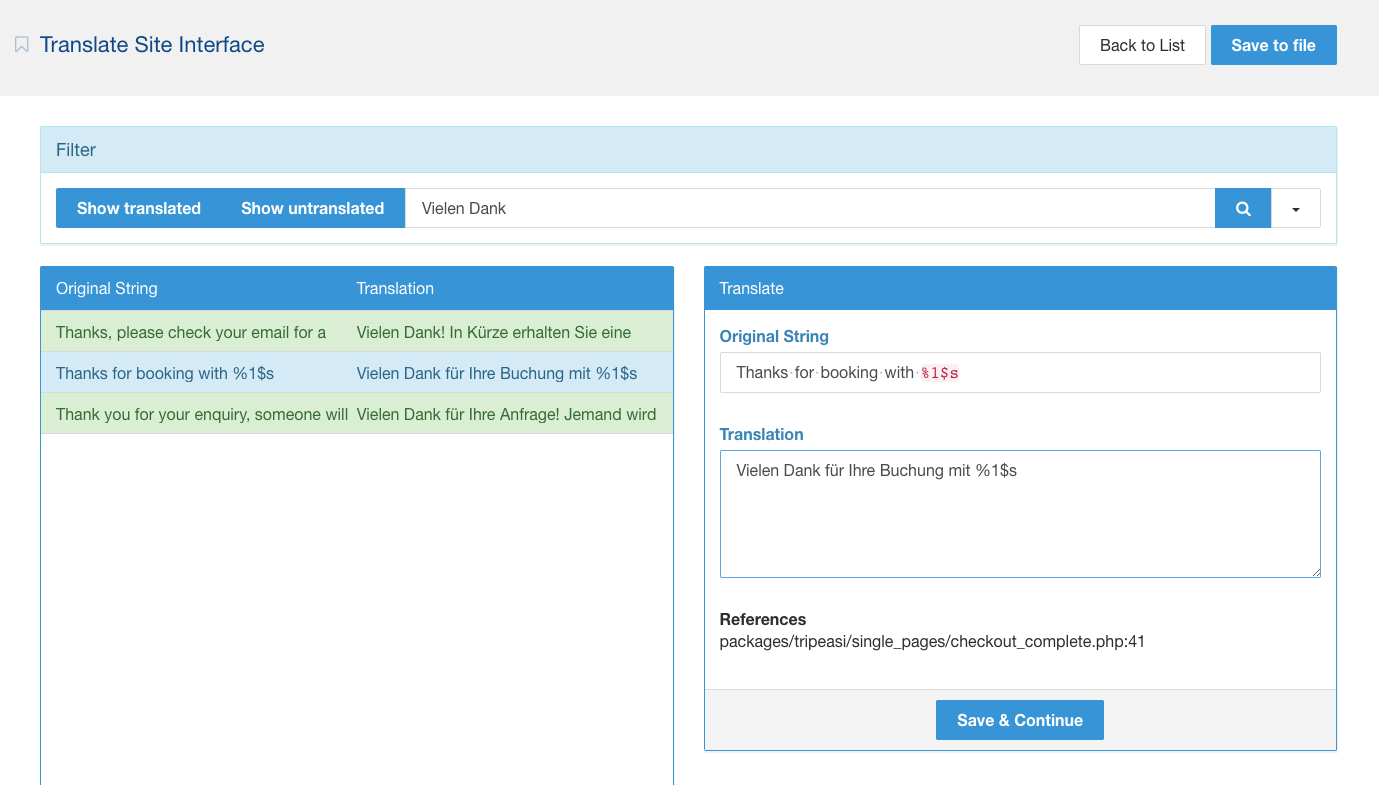Viewport: 1379px width, 785px height.
Task: Open the search options dropdown caret
Action: click(x=1296, y=208)
